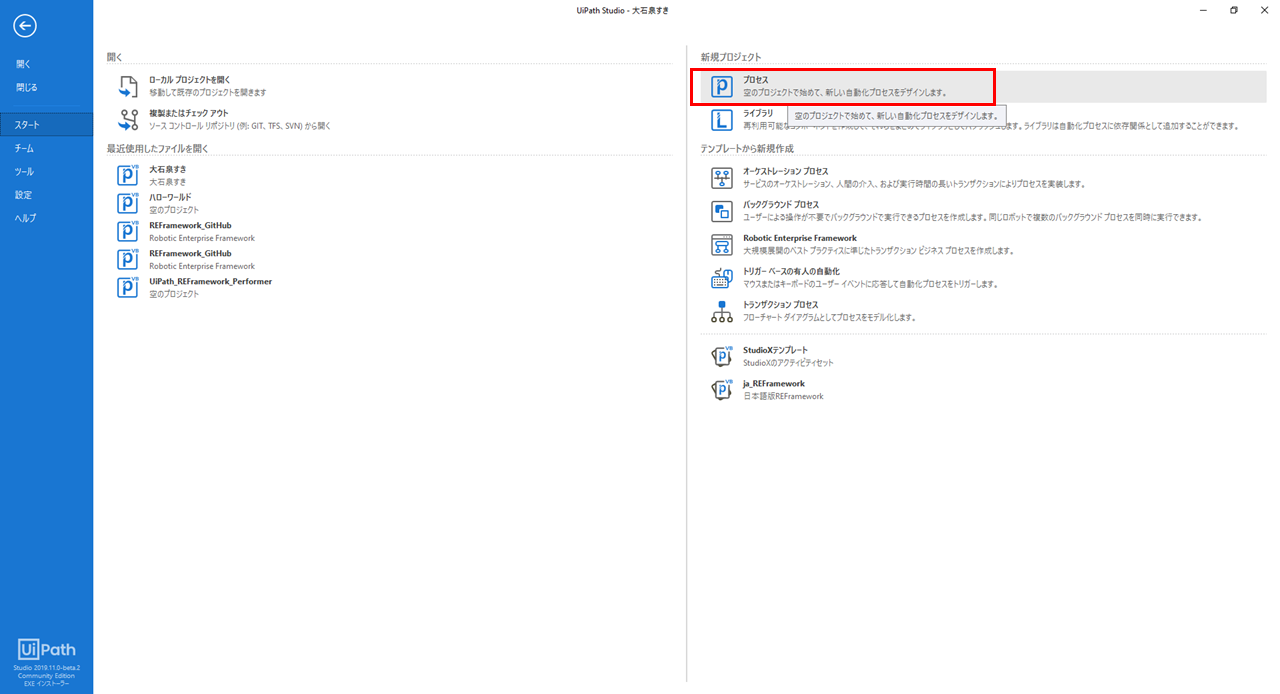Click the ja_REFramework template icon
This screenshot has width=1280, height=694.
722,390
